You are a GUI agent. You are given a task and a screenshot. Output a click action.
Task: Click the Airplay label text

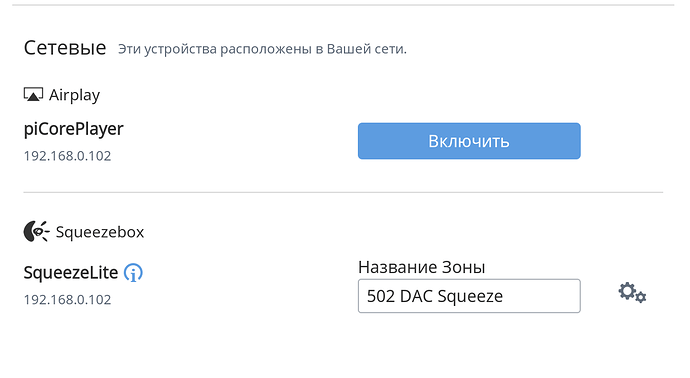(74, 95)
